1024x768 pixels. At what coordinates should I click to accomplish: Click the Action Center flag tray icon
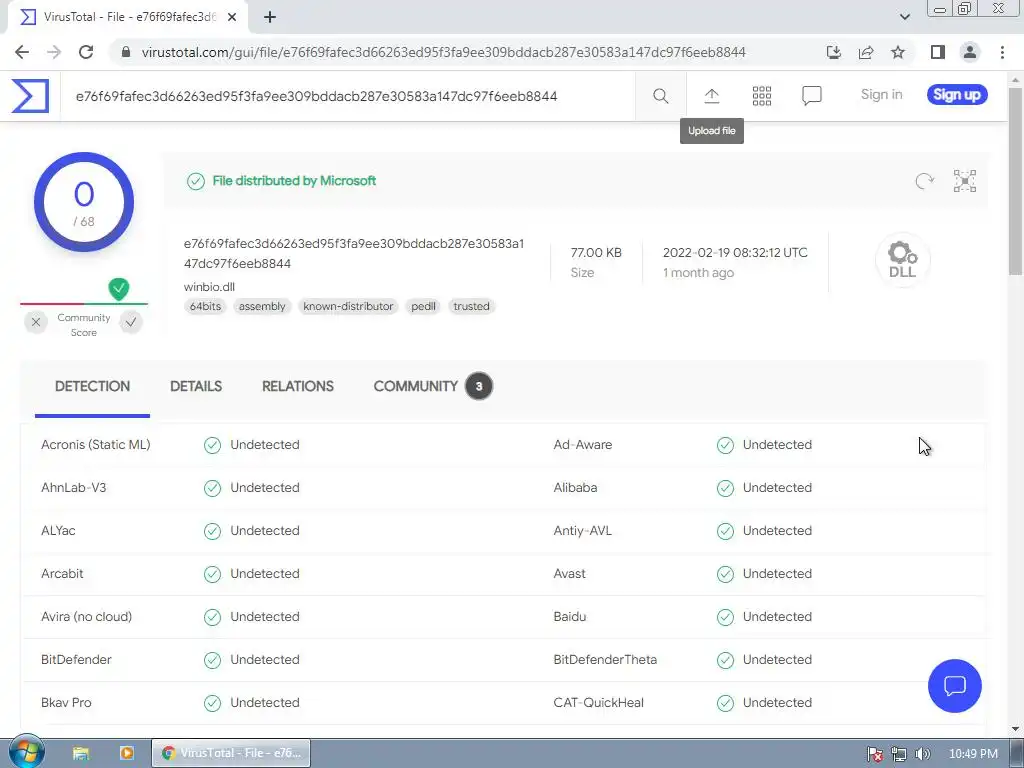pyautogui.click(x=874, y=754)
